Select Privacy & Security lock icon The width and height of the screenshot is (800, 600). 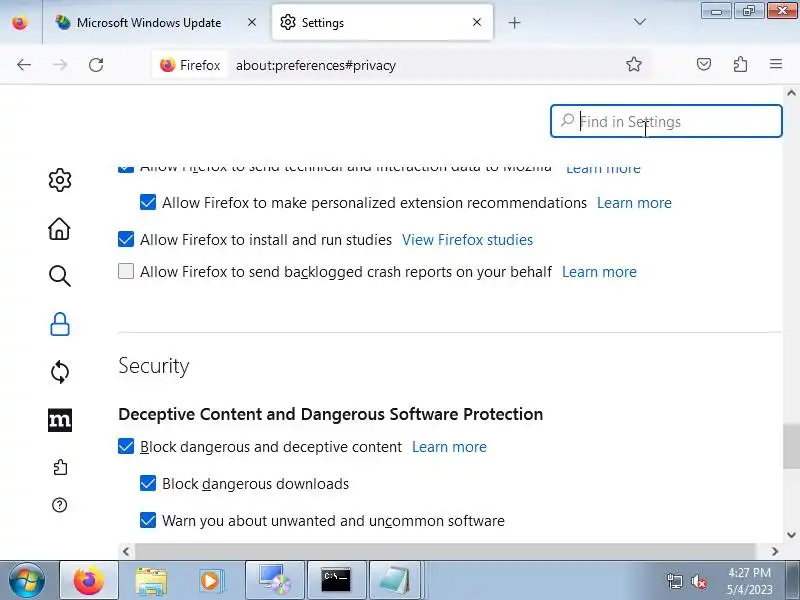(60, 324)
